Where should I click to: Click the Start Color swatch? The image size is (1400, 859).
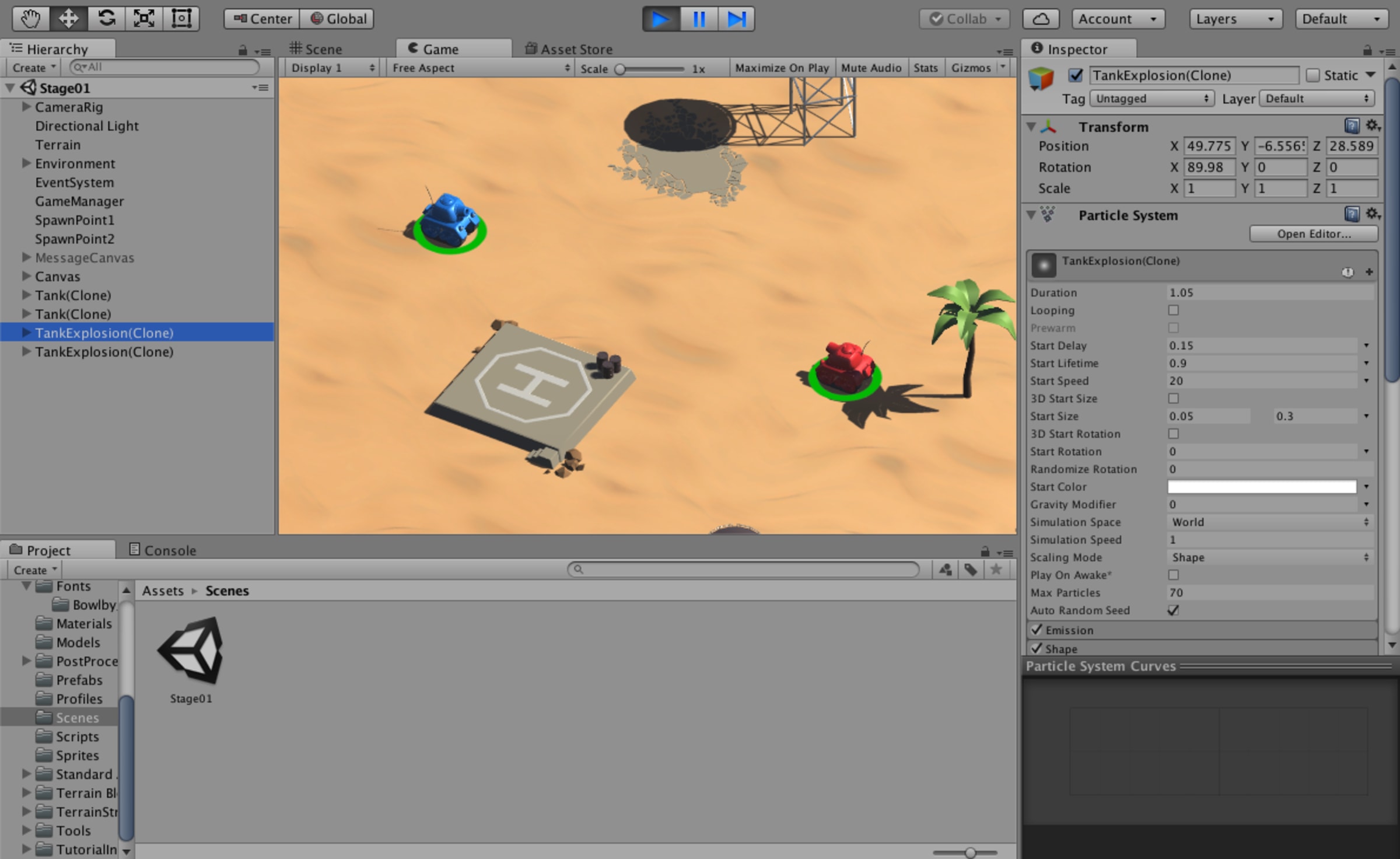click(1261, 487)
